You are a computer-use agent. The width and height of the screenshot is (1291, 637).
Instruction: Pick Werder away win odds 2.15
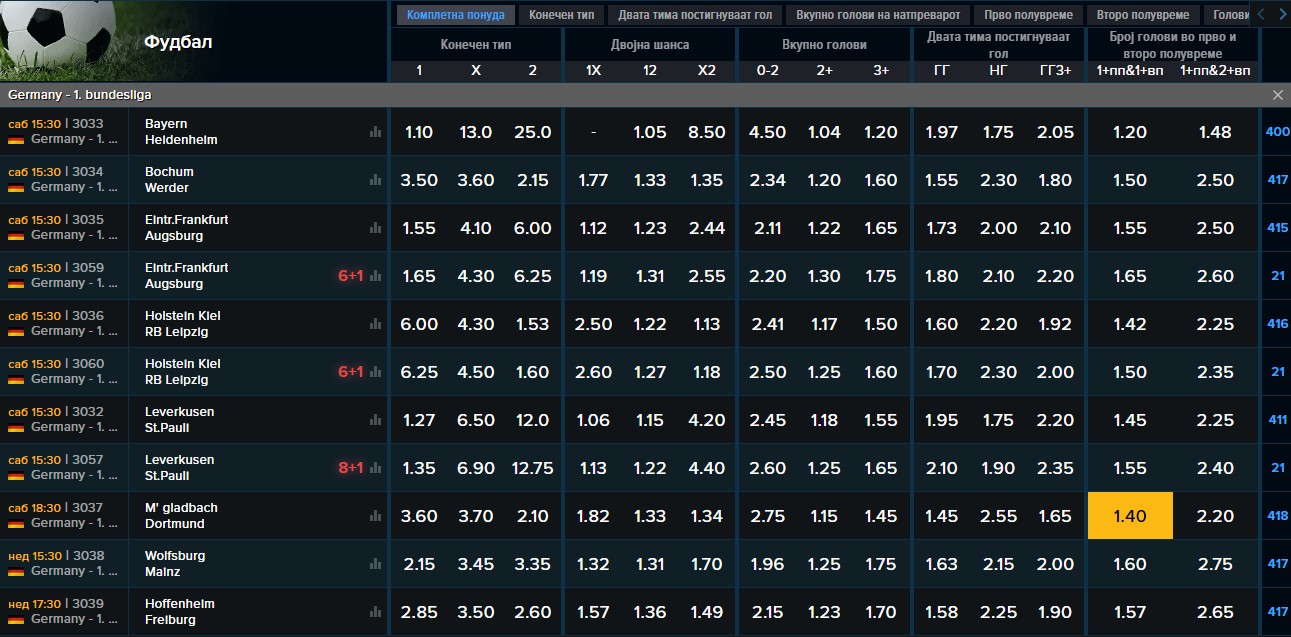pos(533,180)
